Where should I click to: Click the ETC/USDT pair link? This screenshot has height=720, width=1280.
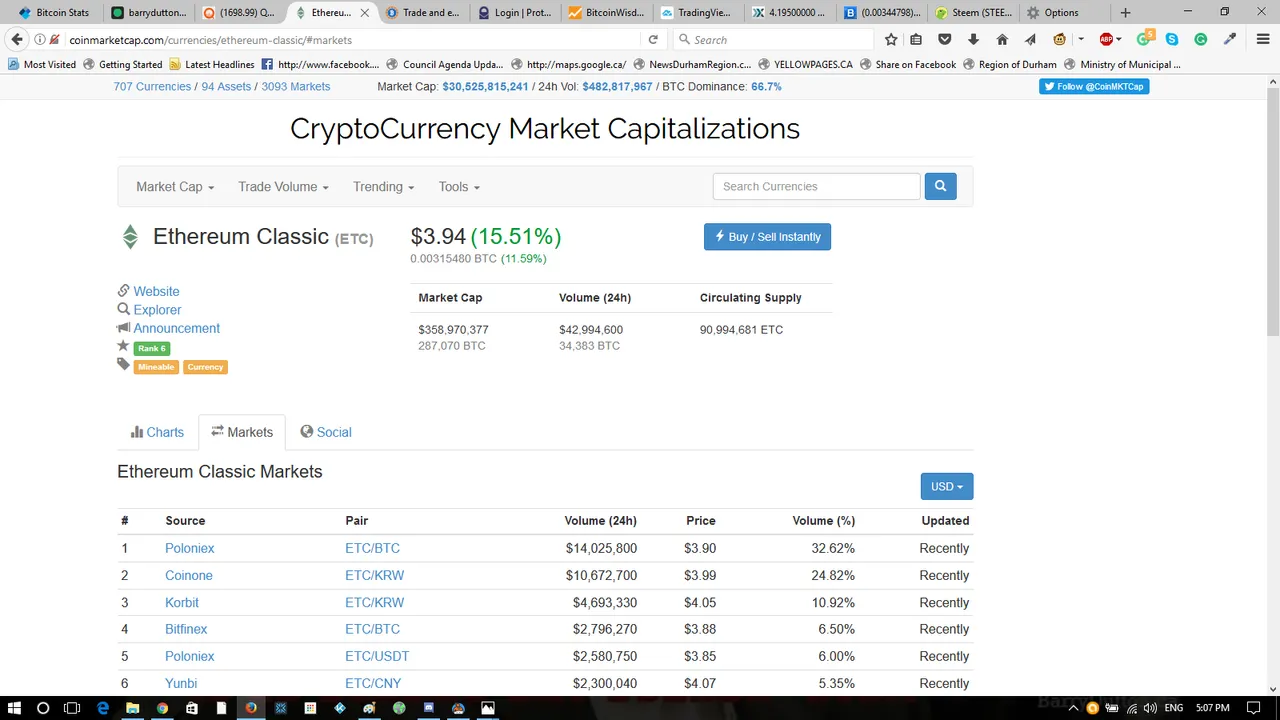pyautogui.click(x=377, y=656)
